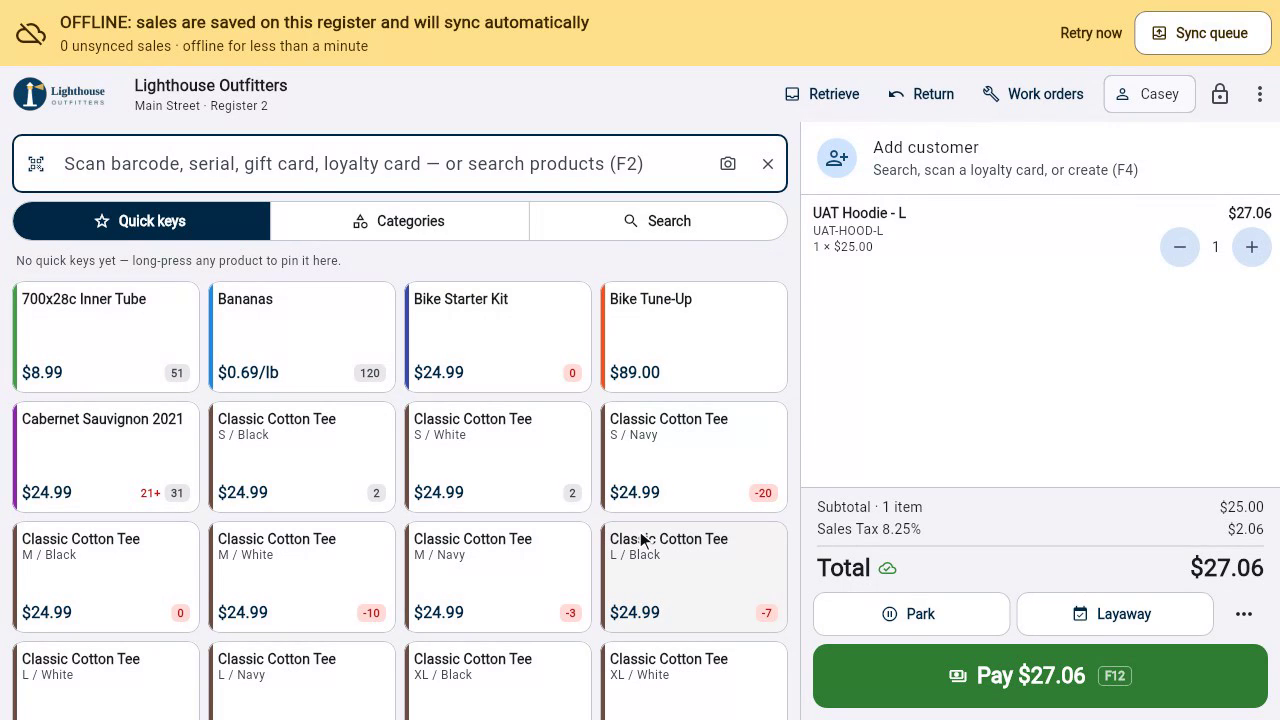Click Retry now in offline banner
The width and height of the screenshot is (1280, 720).
1091,33
